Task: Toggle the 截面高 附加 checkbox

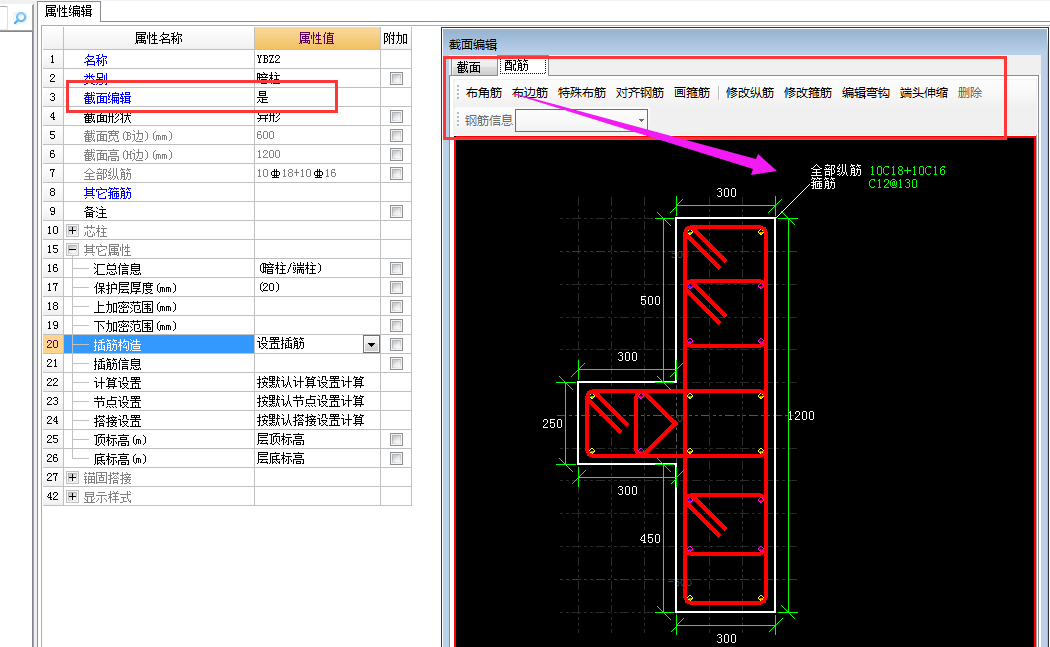Action: (x=396, y=155)
